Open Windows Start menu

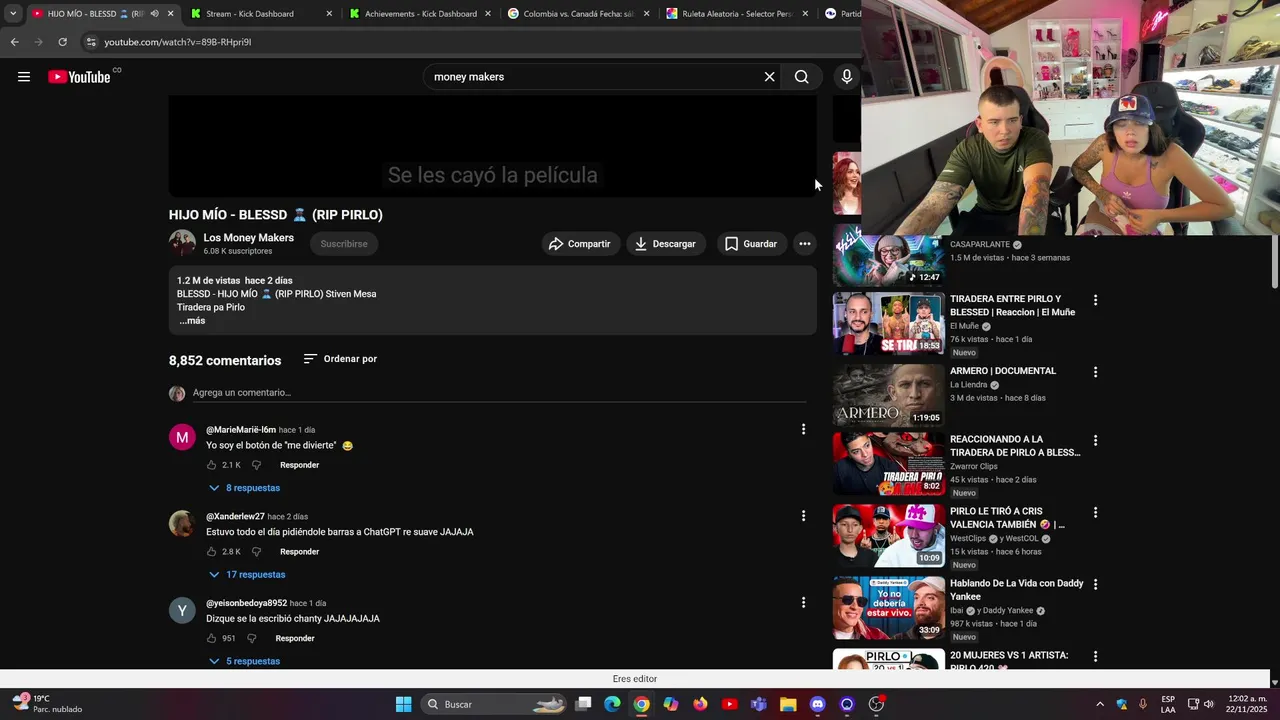(x=404, y=704)
